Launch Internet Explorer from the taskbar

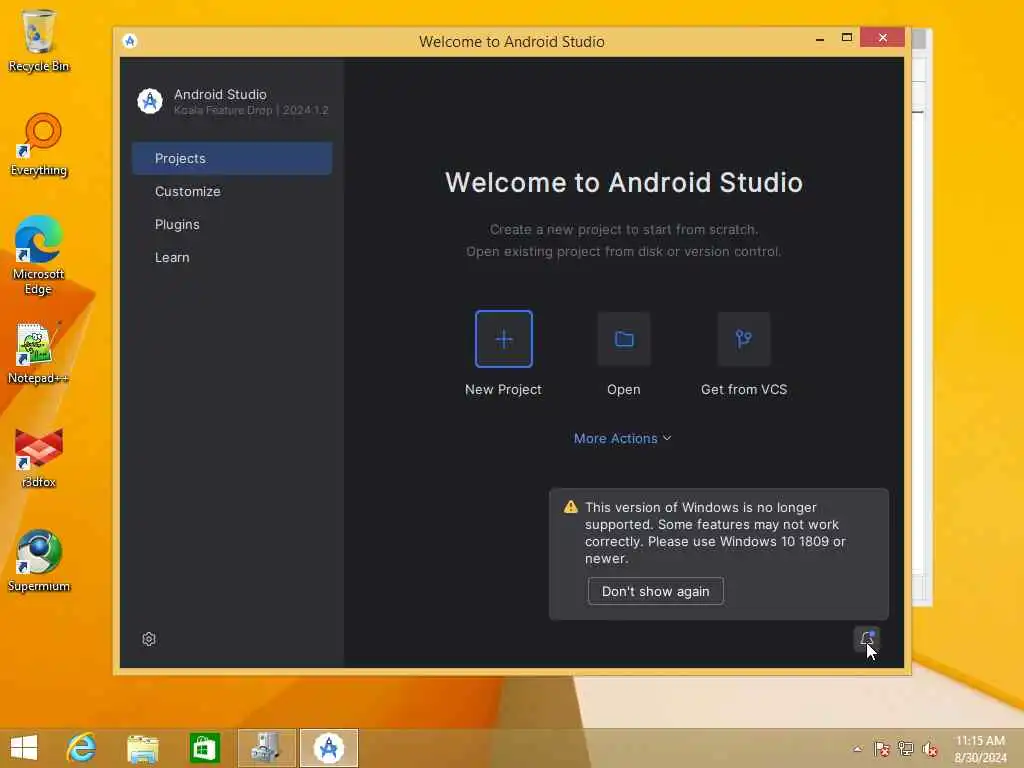[x=82, y=748]
